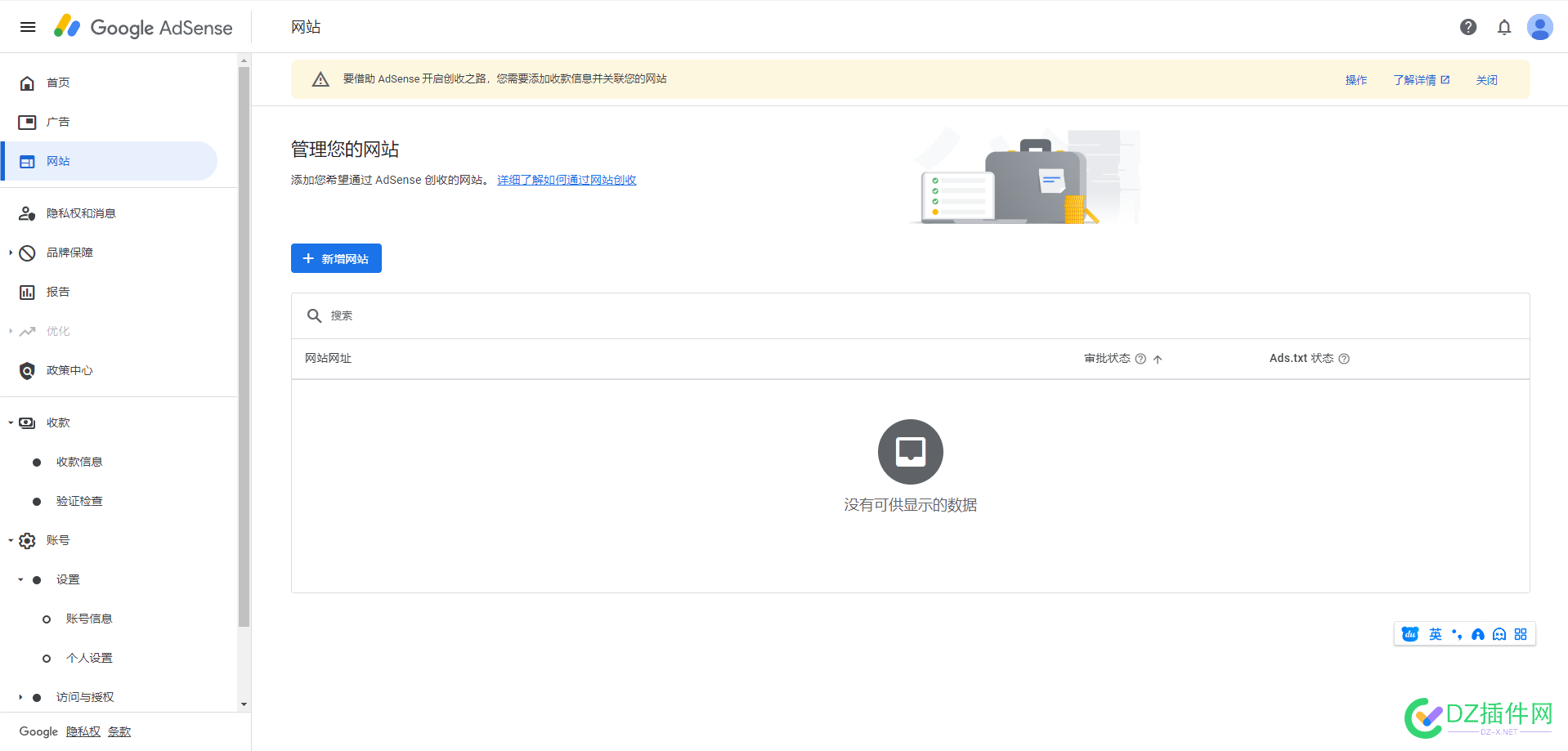Toggle the IME 英 language indicator
This screenshot has height=751, width=1568.
tap(1436, 634)
